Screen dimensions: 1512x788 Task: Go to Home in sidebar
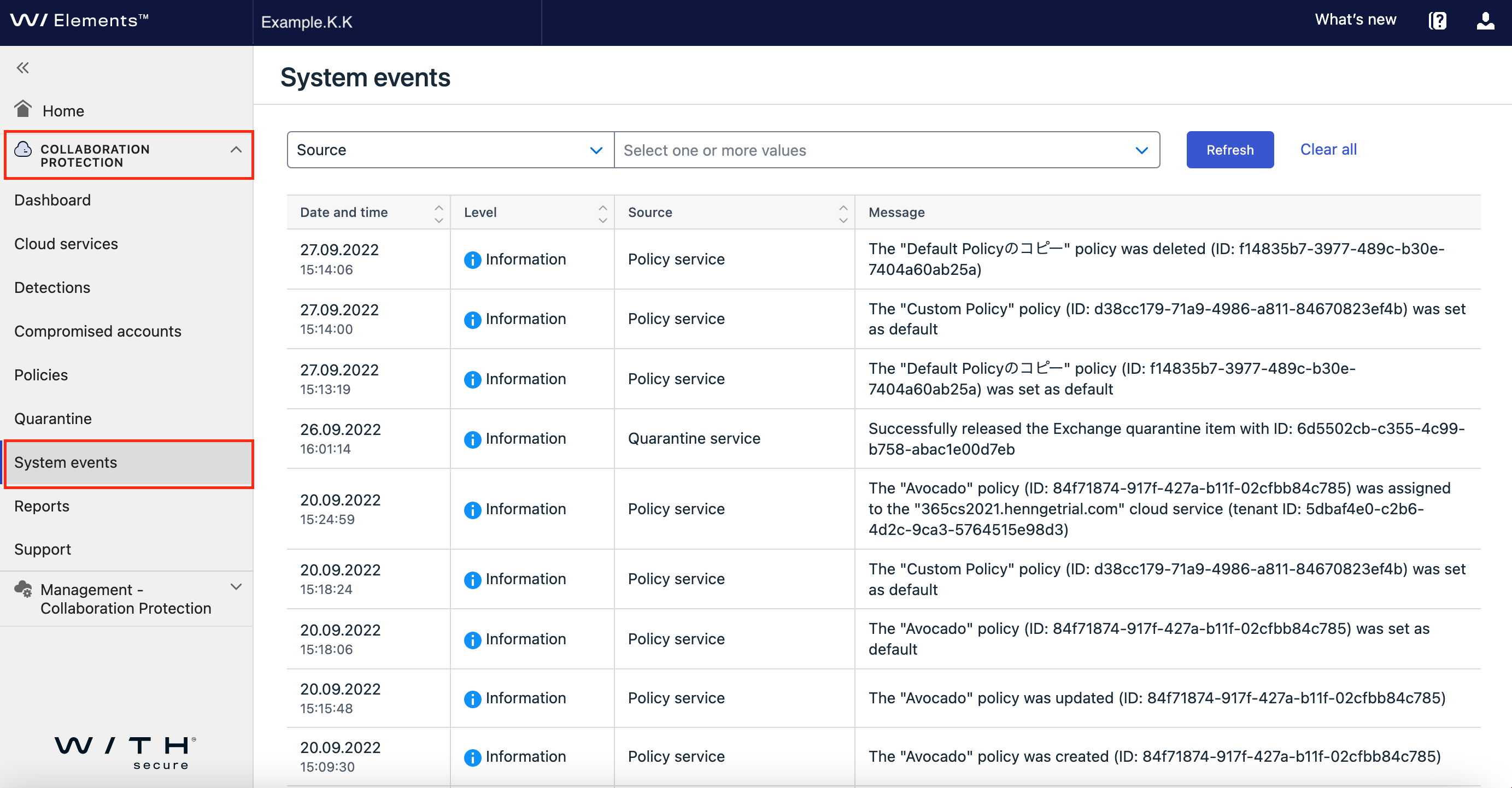63,111
